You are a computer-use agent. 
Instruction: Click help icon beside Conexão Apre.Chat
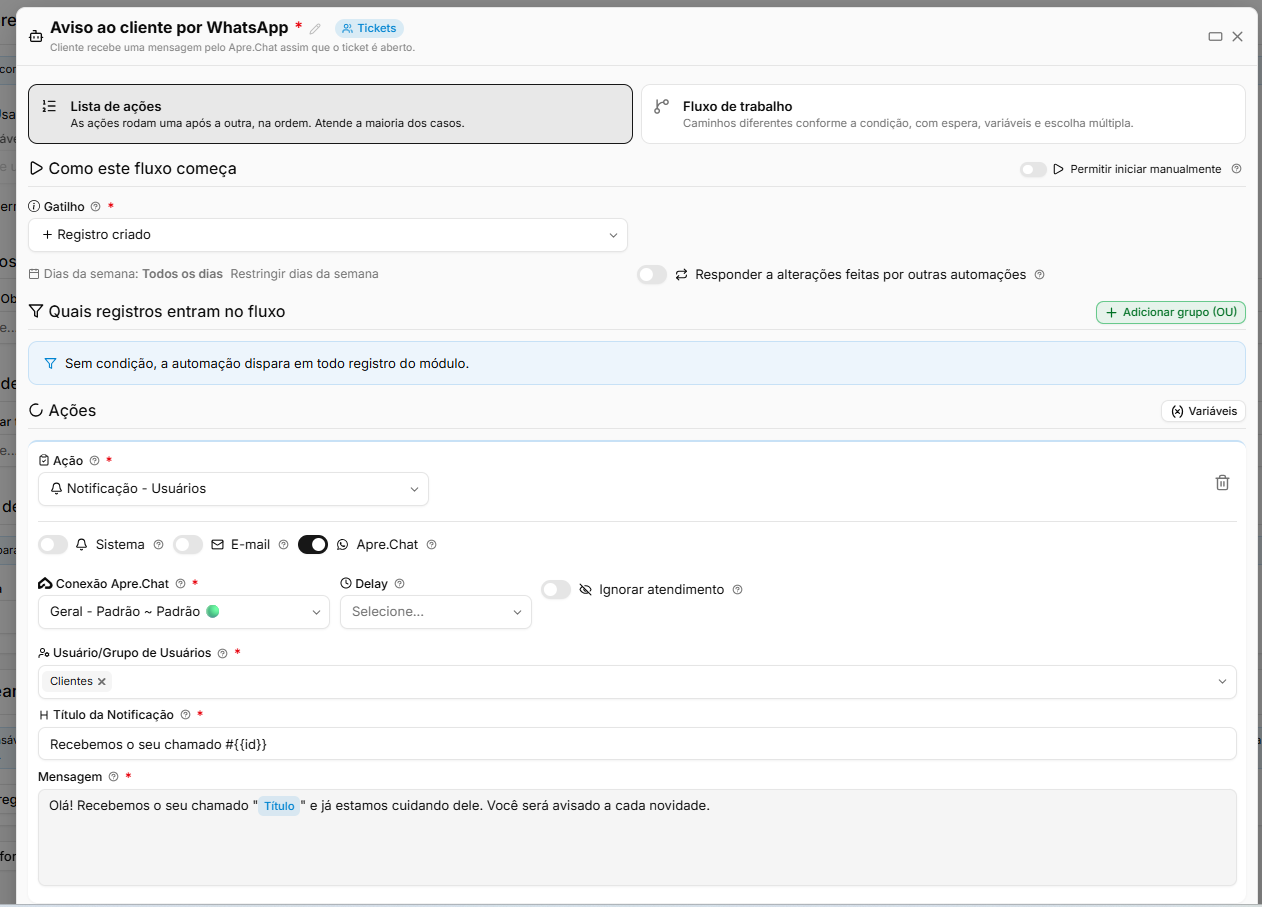coord(181,584)
